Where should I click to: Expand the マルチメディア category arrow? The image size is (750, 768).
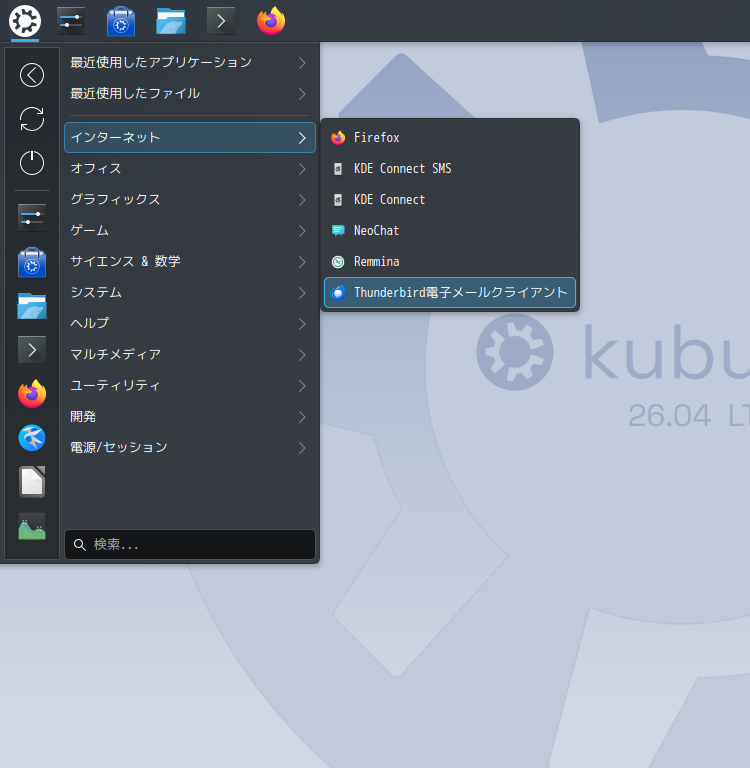click(302, 355)
